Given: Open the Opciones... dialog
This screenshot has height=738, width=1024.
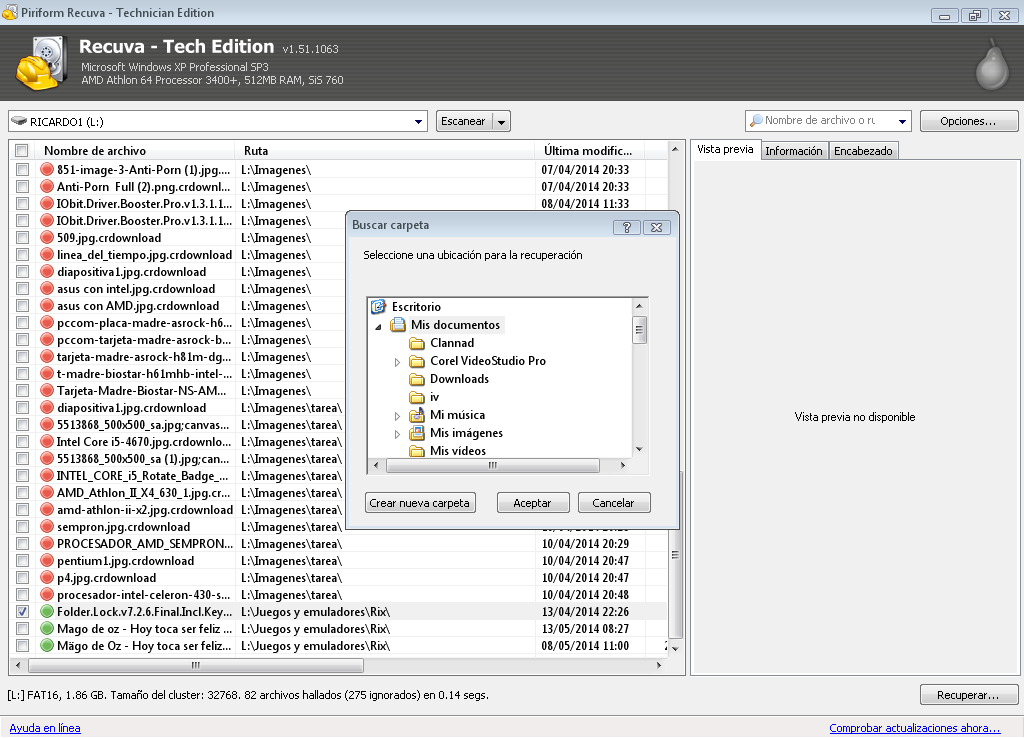Looking at the screenshot, I should click(x=968, y=121).
